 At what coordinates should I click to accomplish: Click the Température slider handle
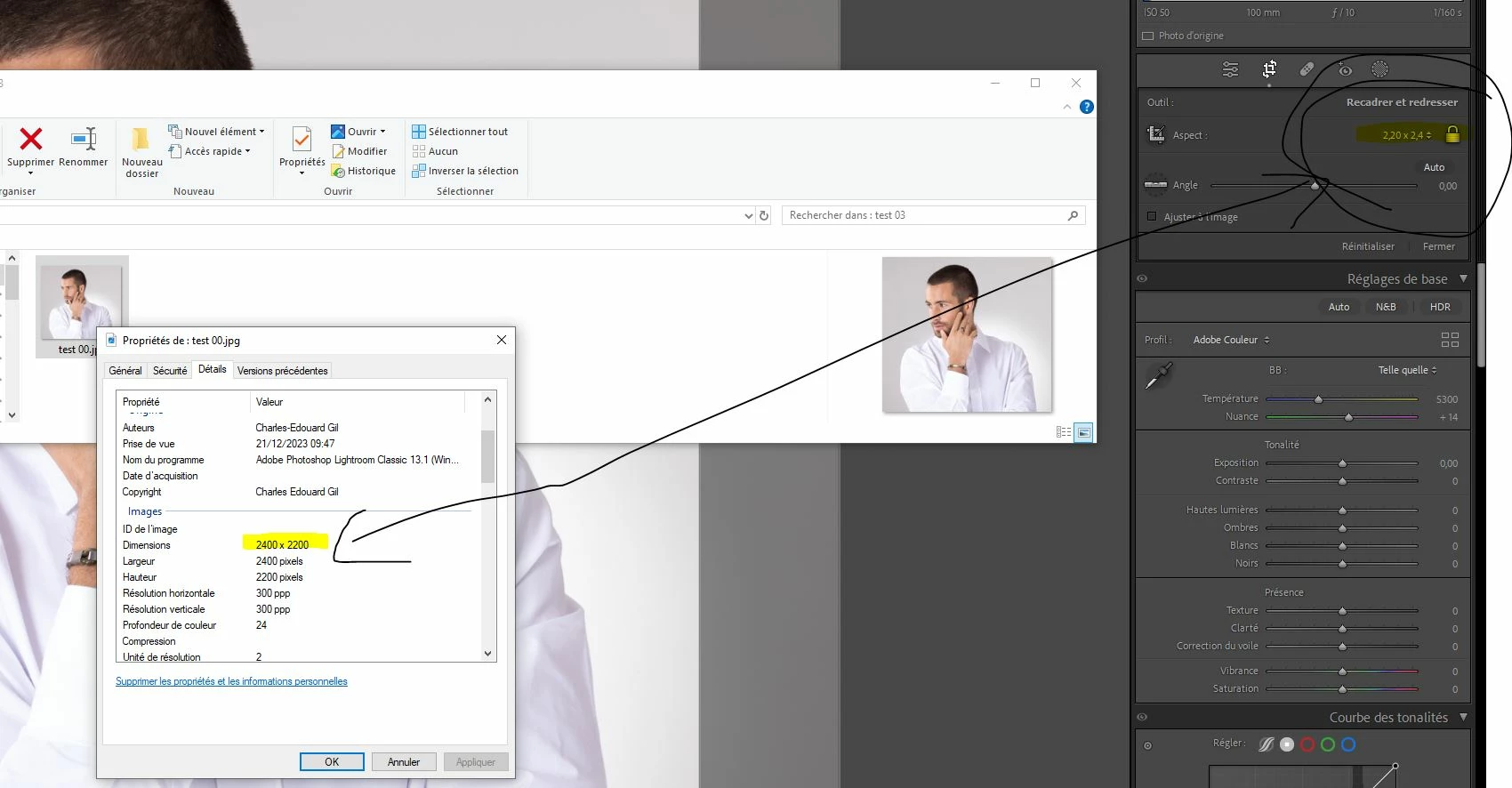pos(1318,399)
